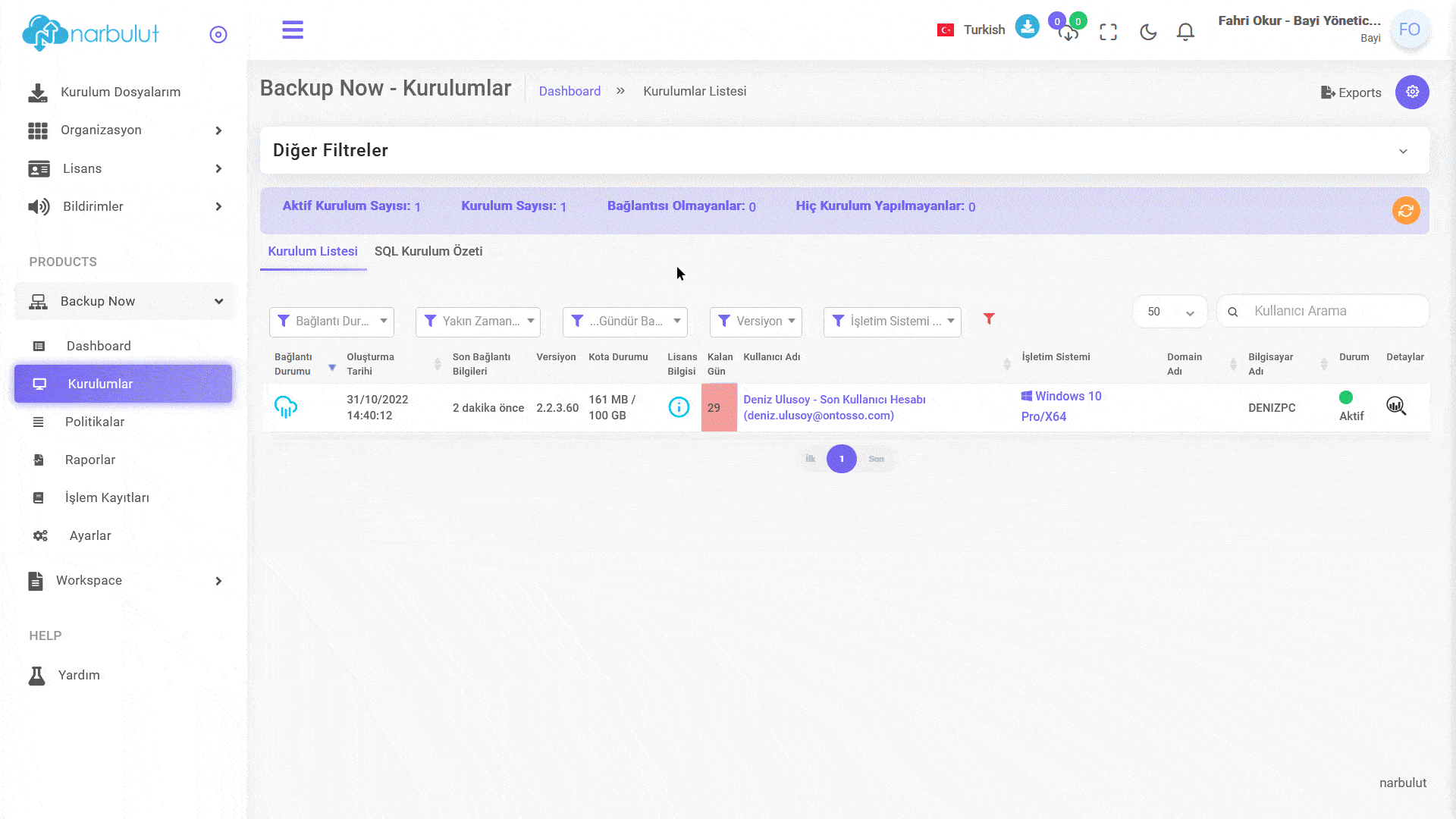The width and height of the screenshot is (1456, 819).
Task: Click the blue download icon in header
Action: (1027, 27)
